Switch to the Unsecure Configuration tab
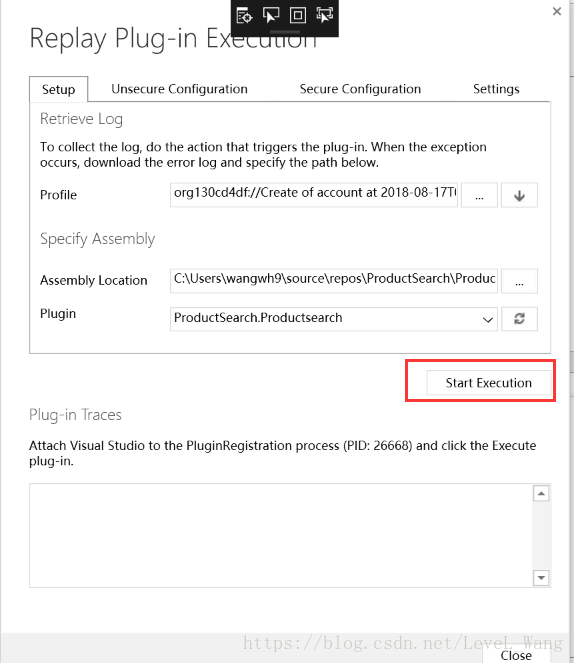 click(179, 89)
